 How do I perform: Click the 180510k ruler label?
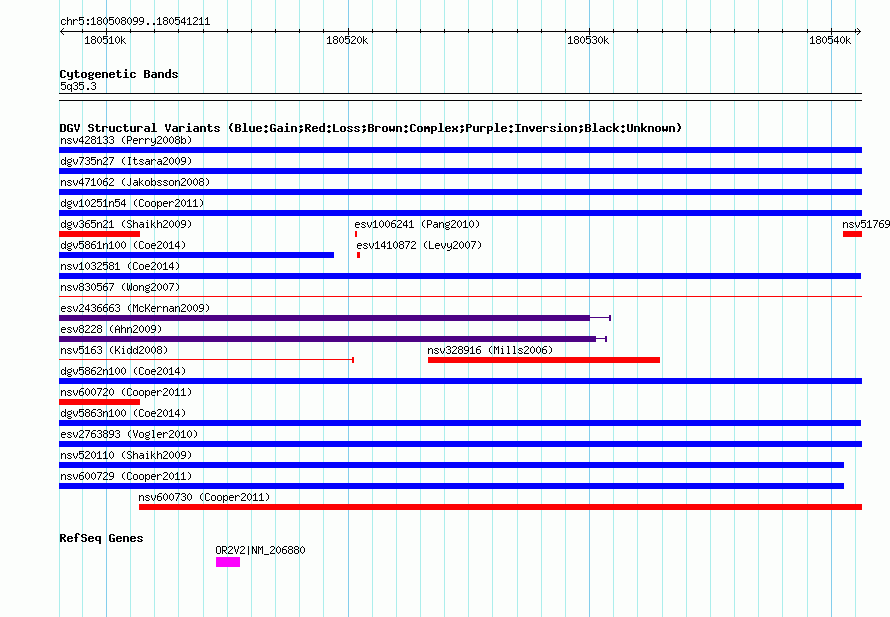click(105, 40)
